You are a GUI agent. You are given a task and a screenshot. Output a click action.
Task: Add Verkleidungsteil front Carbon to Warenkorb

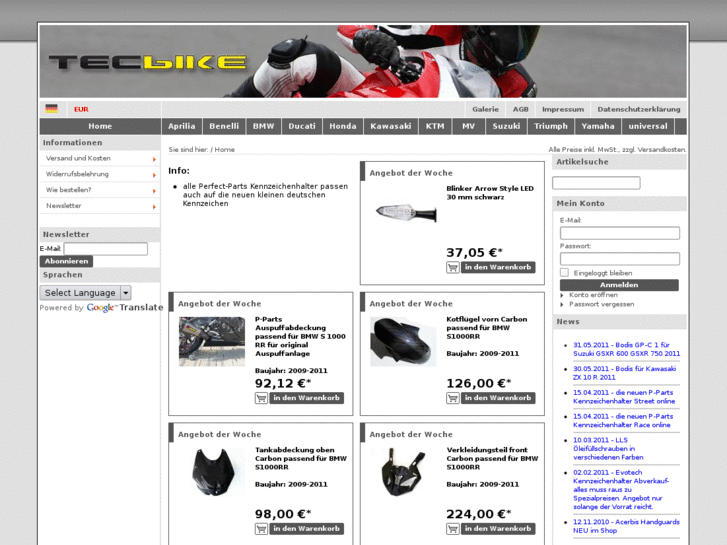click(x=498, y=529)
